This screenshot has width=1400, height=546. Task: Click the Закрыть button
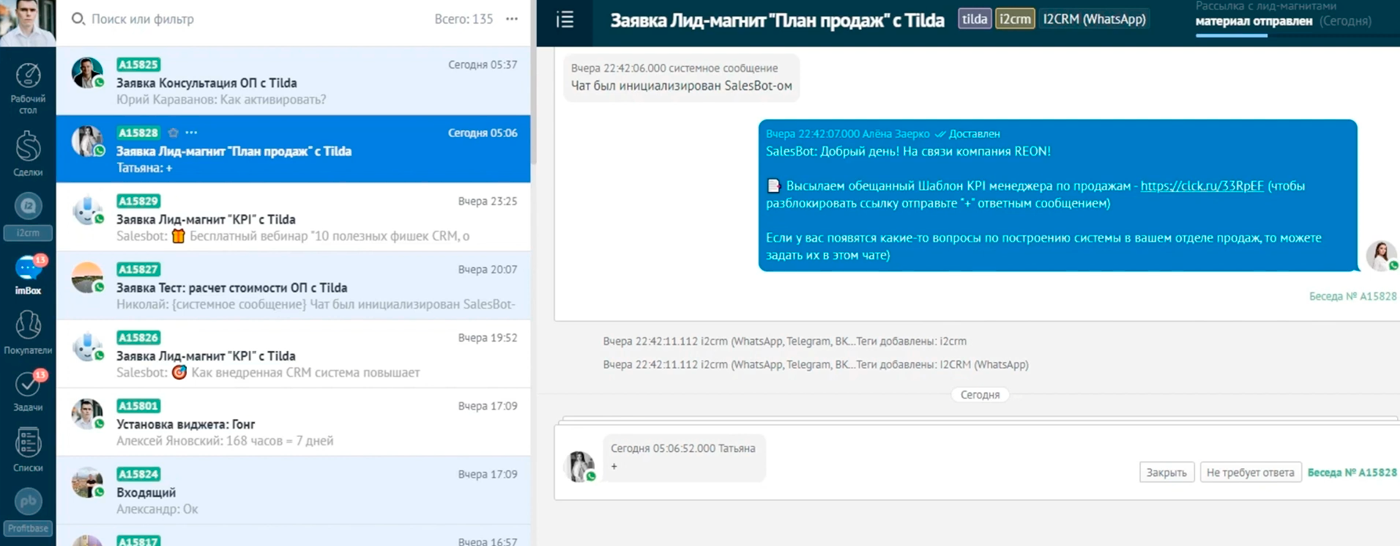pos(1166,472)
